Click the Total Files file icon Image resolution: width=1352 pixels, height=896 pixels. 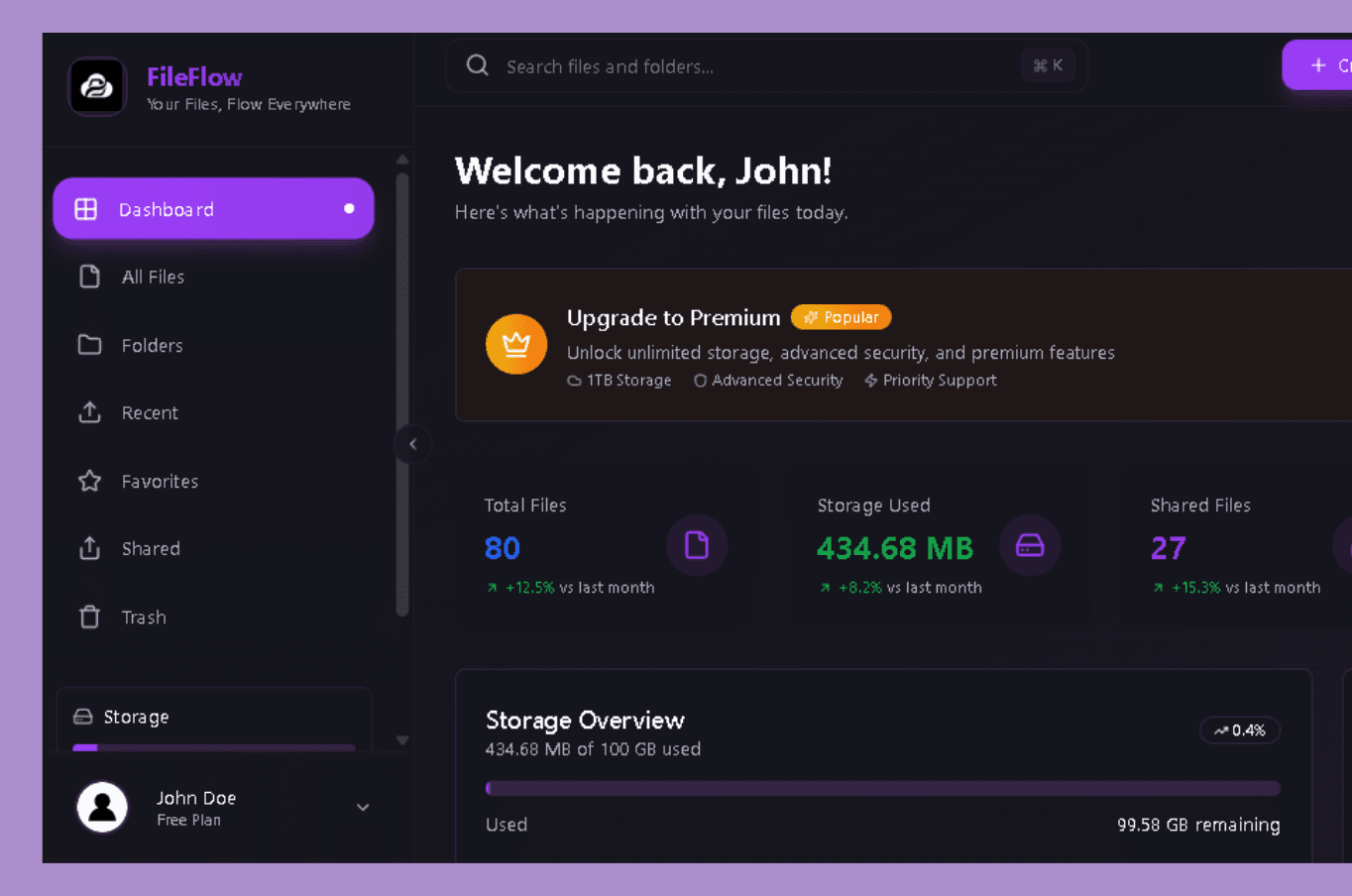click(697, 545)
